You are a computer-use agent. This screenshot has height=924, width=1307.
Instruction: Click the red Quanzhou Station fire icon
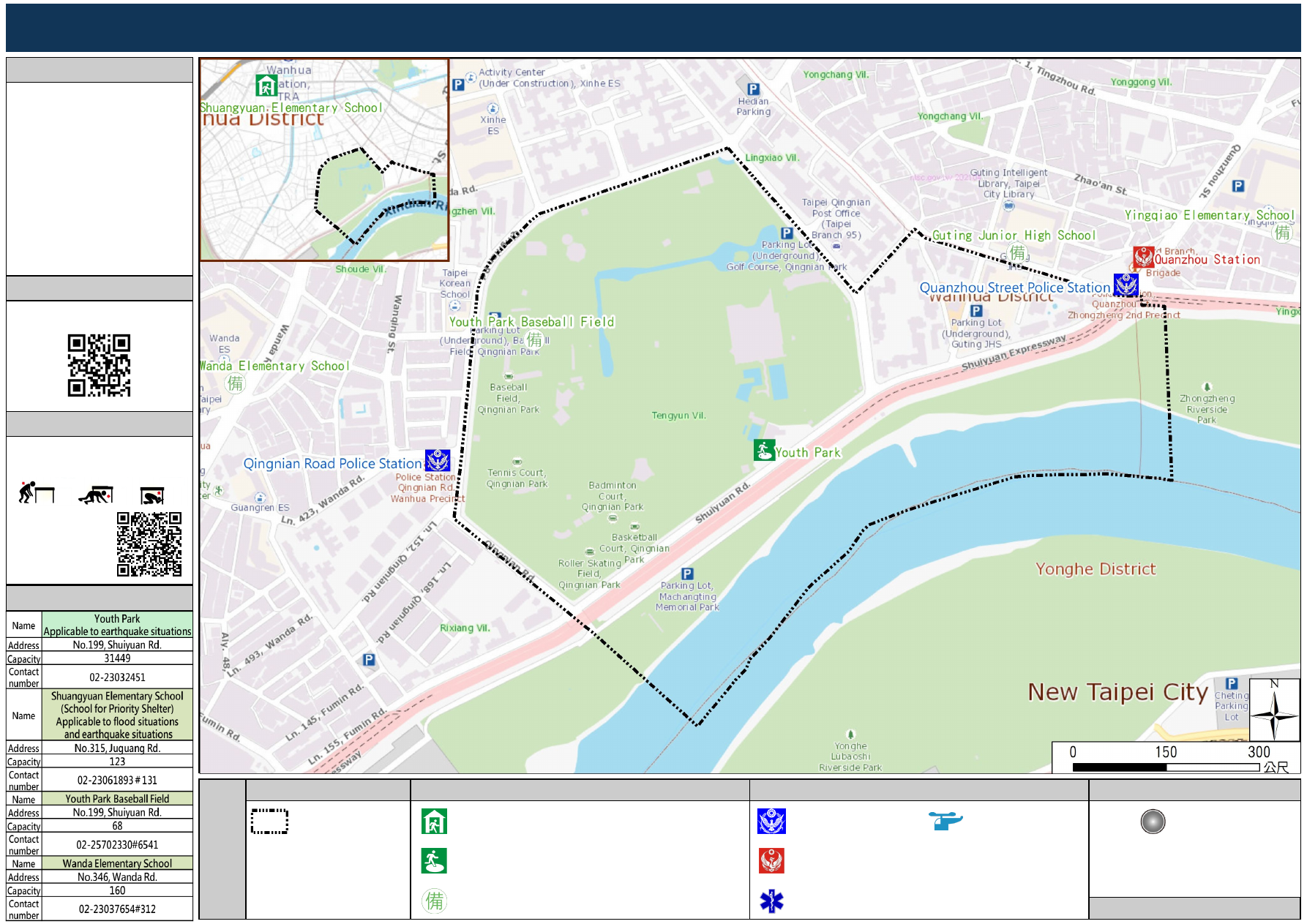pyautogui.click(x=1143, y=257)
